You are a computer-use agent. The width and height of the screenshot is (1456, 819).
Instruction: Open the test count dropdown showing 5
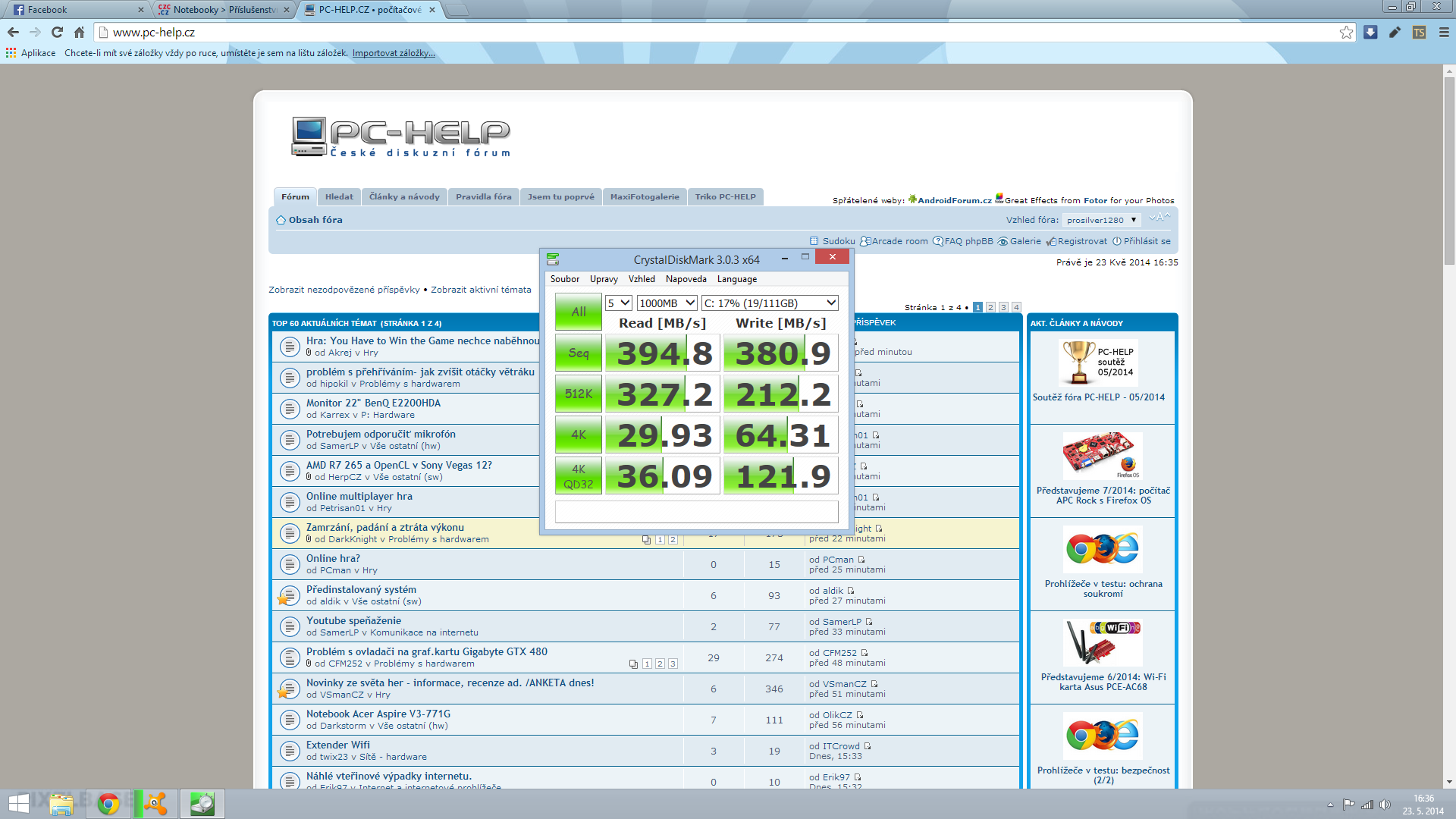619,303
